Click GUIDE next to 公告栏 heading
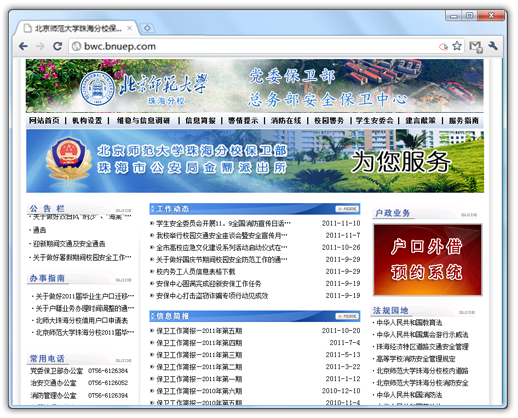Screen dimensions: 518x418 click(124, 210)
